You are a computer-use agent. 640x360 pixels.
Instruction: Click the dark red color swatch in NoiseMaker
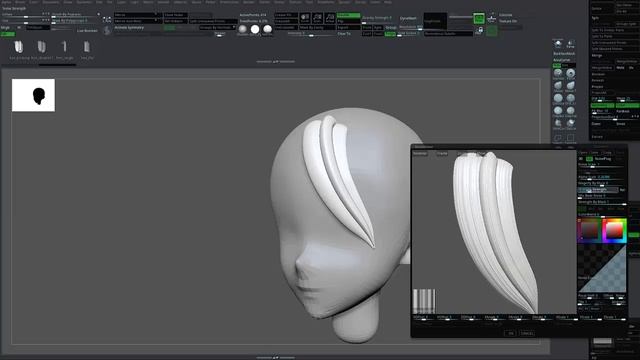589,231
